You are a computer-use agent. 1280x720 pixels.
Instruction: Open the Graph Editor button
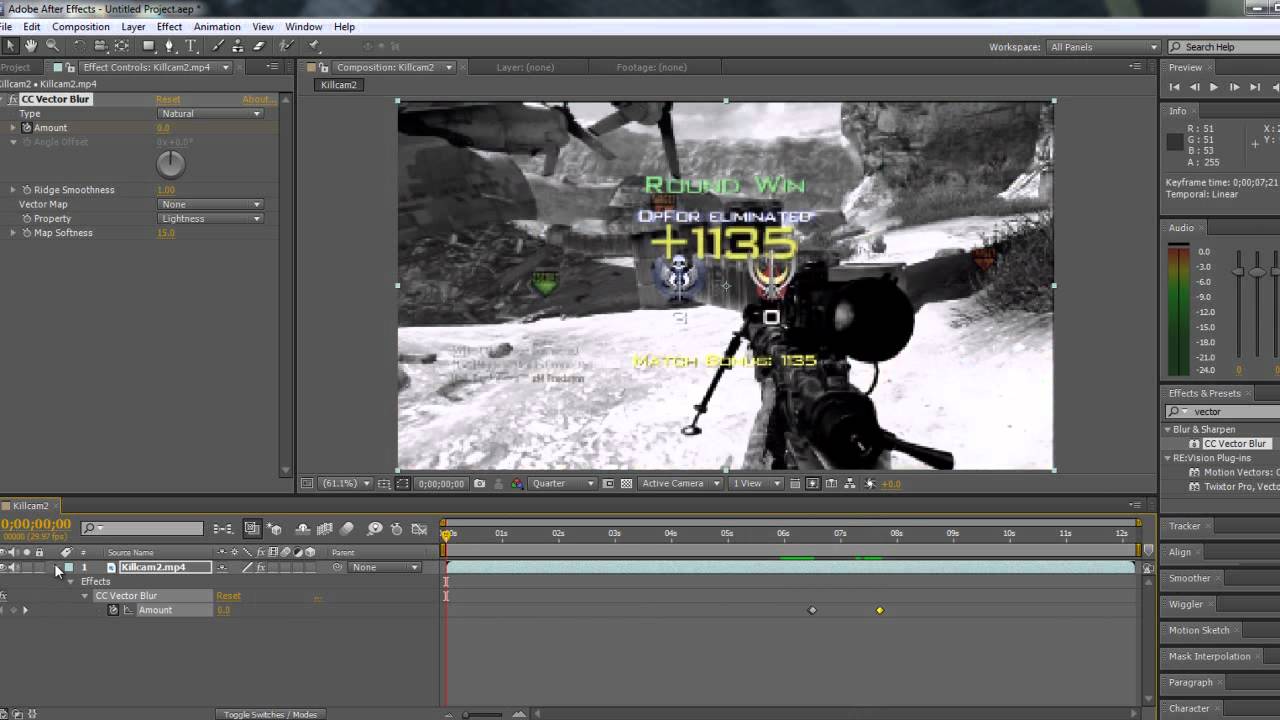pyautogui.click(x=419, y=529)
